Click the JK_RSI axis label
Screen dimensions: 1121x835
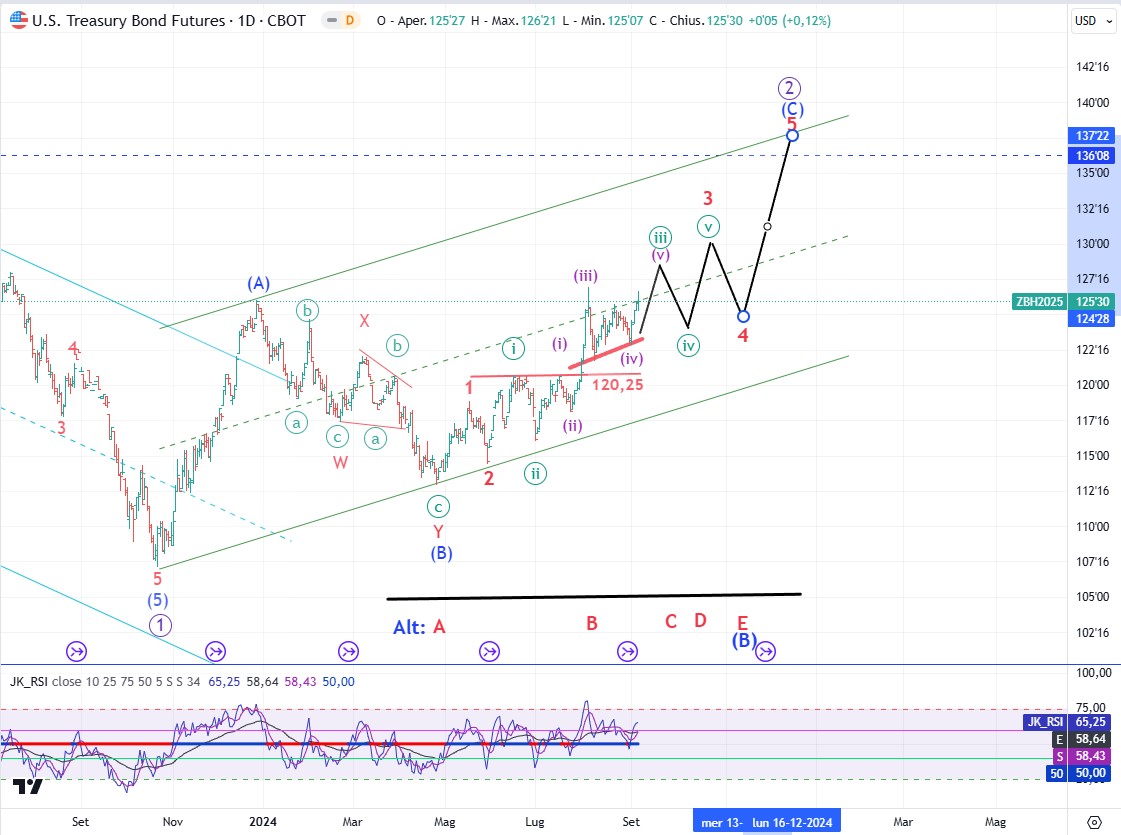click(1045, 722)
